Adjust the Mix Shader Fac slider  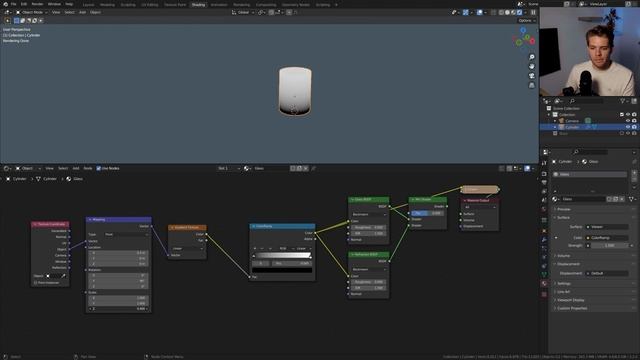[427, 213]
